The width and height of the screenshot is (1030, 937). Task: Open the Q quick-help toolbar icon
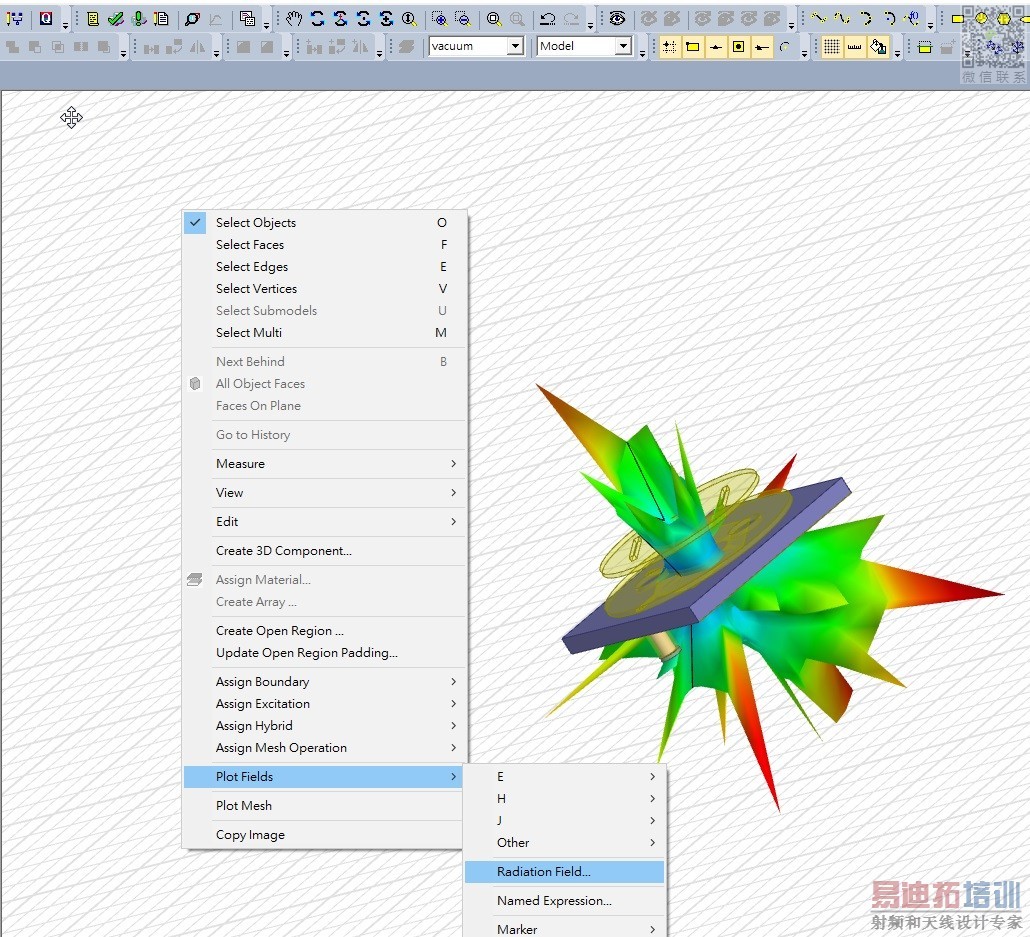coord(46,18)
